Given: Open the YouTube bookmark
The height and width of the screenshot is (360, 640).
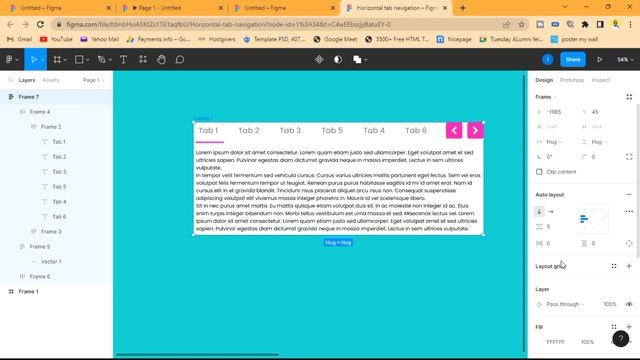Looking at the screenshot, I should click(x=56, y=39).
